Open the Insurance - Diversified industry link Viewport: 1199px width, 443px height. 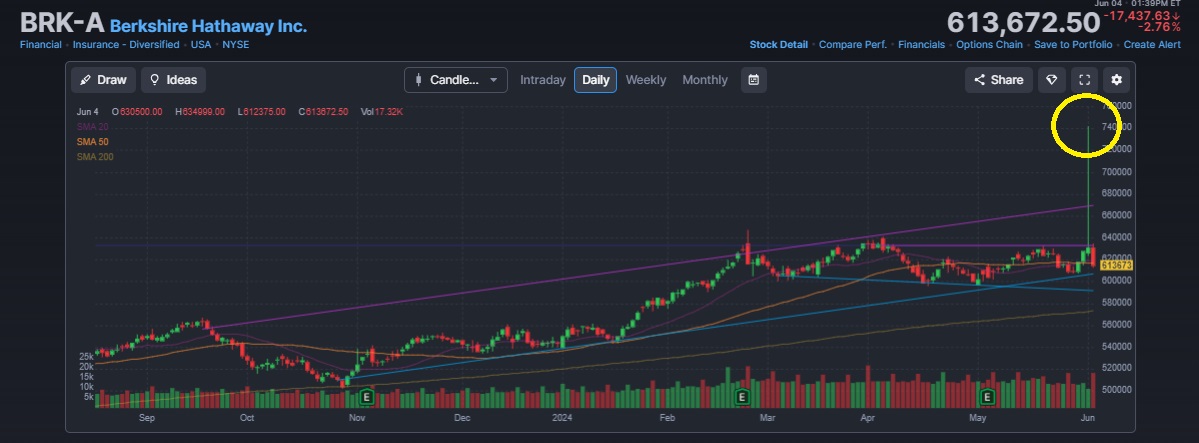click(x=126, y=44)
